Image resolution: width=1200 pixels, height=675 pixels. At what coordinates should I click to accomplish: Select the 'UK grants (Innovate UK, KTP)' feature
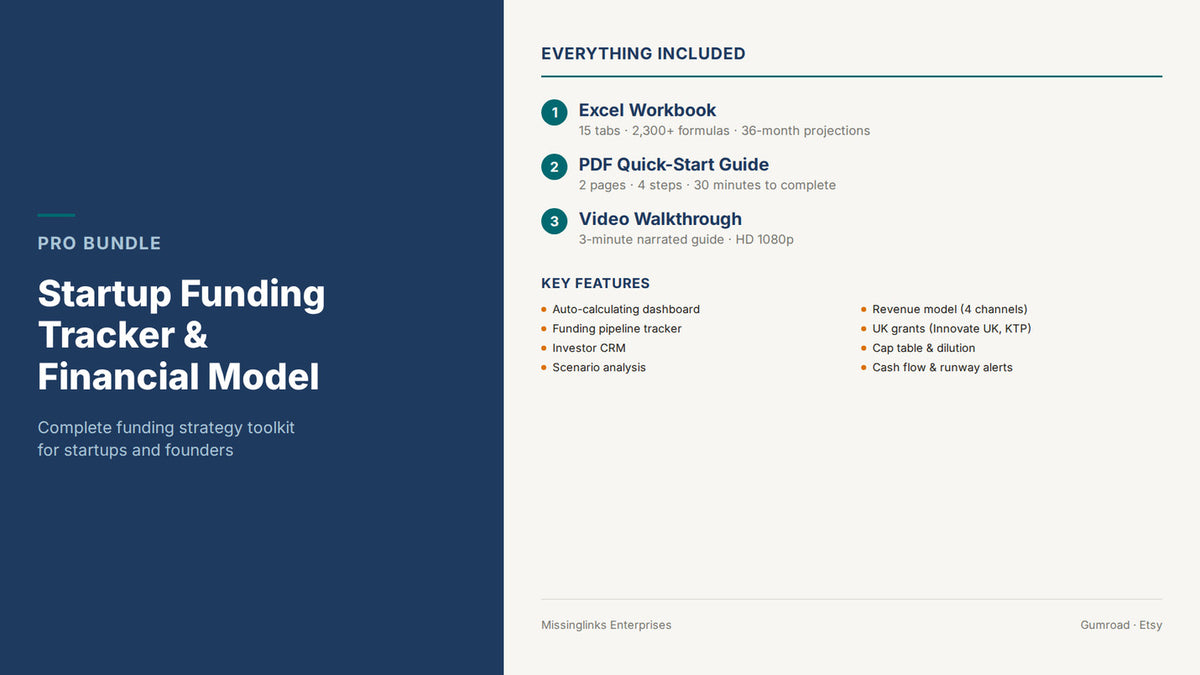coord(952,329)
